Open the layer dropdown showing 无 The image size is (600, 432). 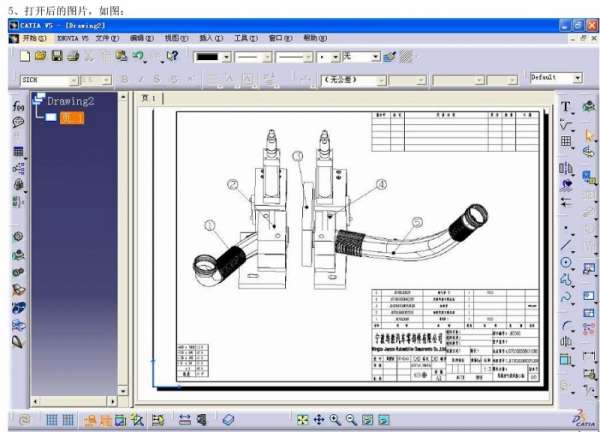point(376,57)
